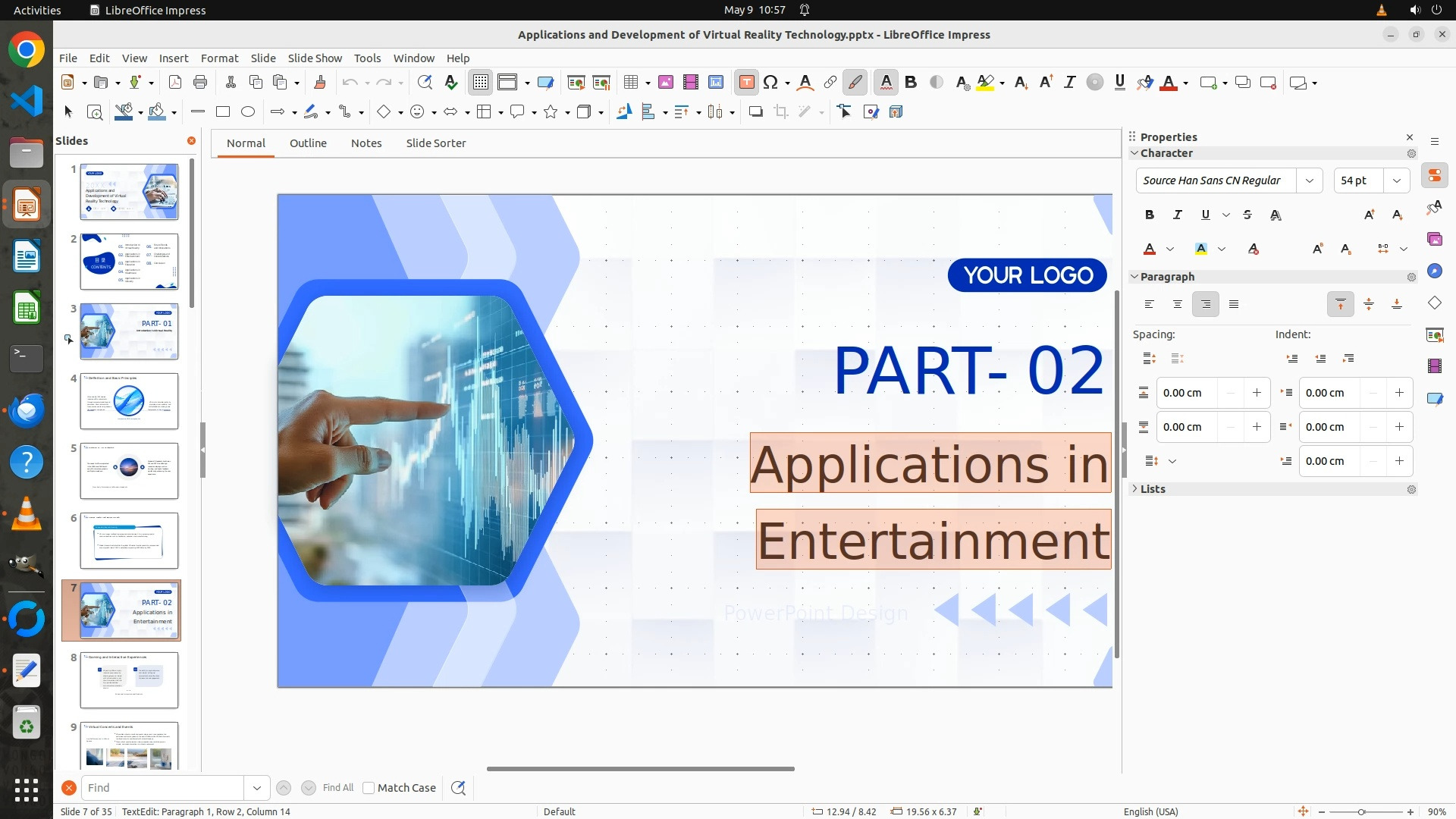Open the font size dropdown
This screenshot has height=819, width=1456.
pos(1397,180)
